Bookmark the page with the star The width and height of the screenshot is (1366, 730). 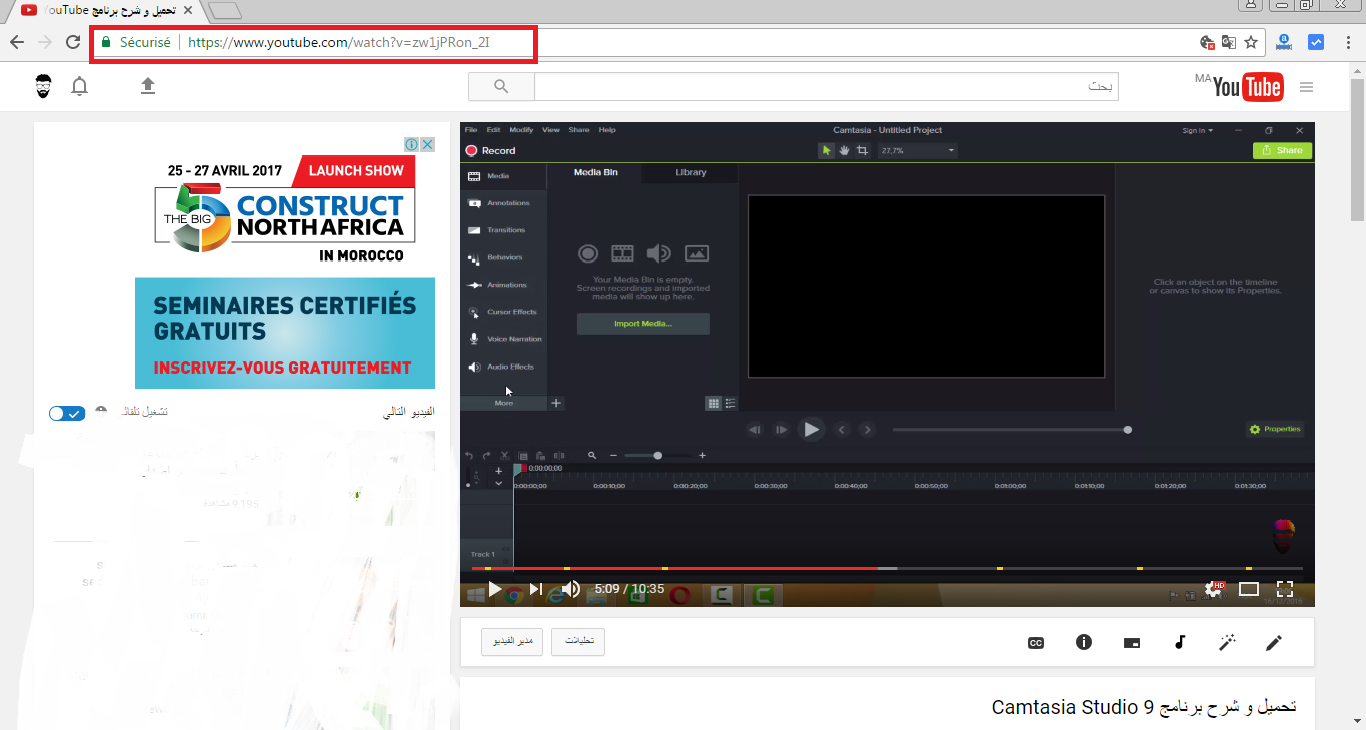click(x=1251, y=43)
